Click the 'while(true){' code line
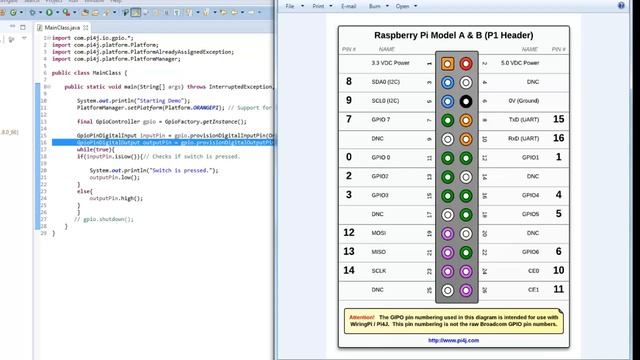 [96, 149]
